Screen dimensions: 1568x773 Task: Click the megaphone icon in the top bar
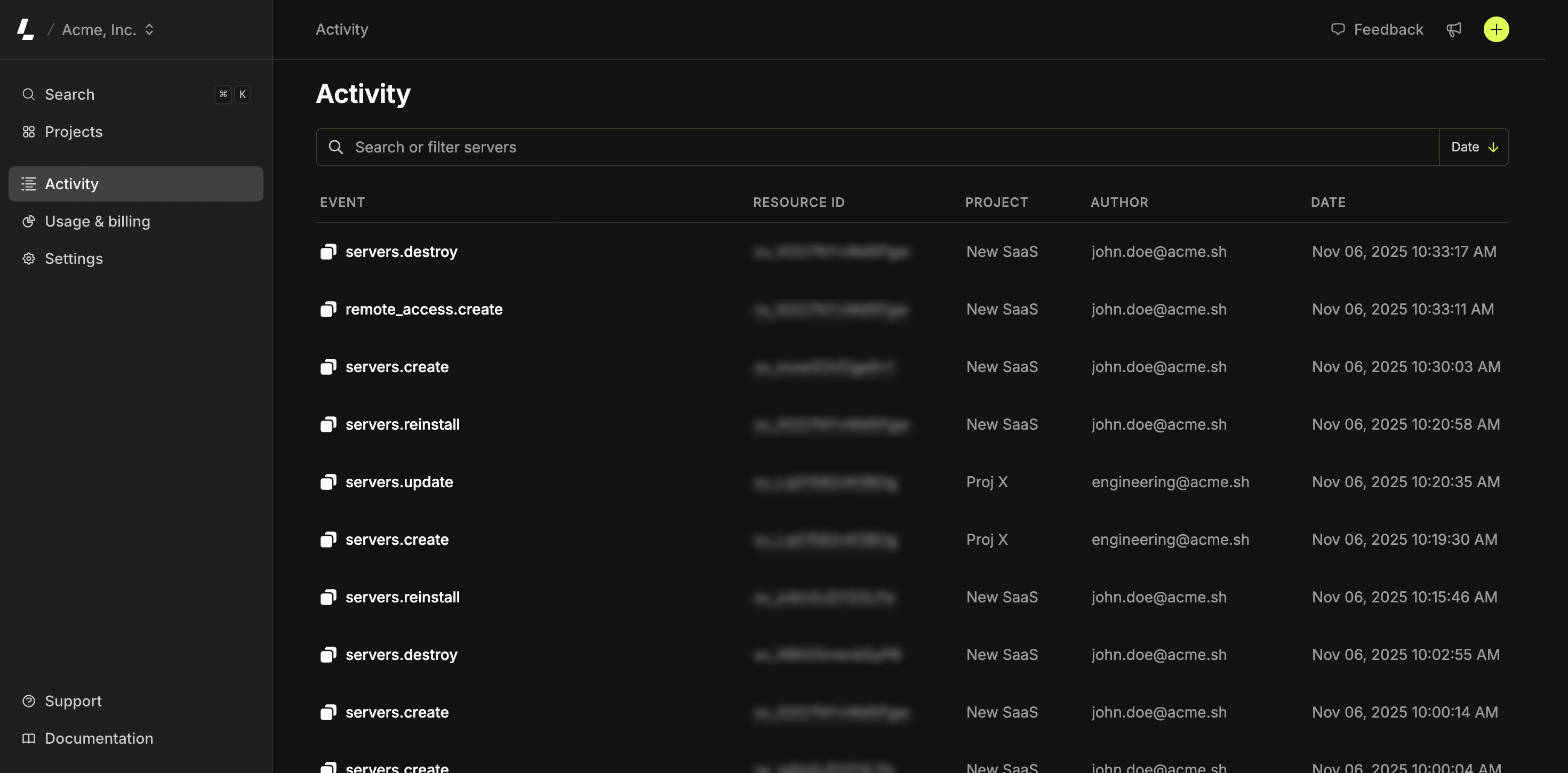(x=1454, y=29)
